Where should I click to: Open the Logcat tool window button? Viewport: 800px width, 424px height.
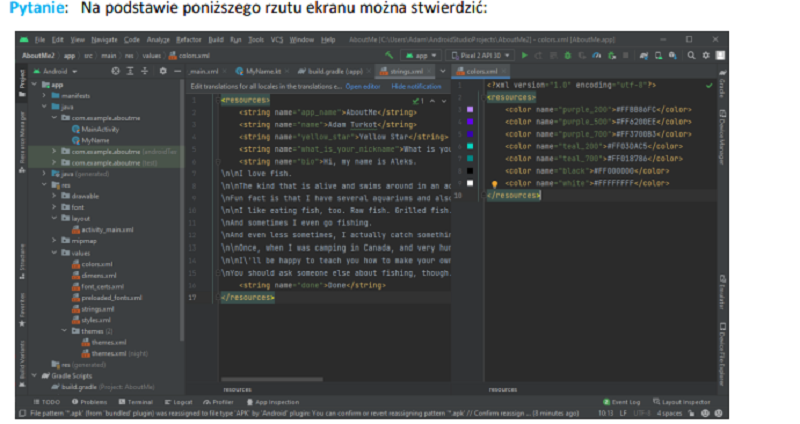coord(178,402)
